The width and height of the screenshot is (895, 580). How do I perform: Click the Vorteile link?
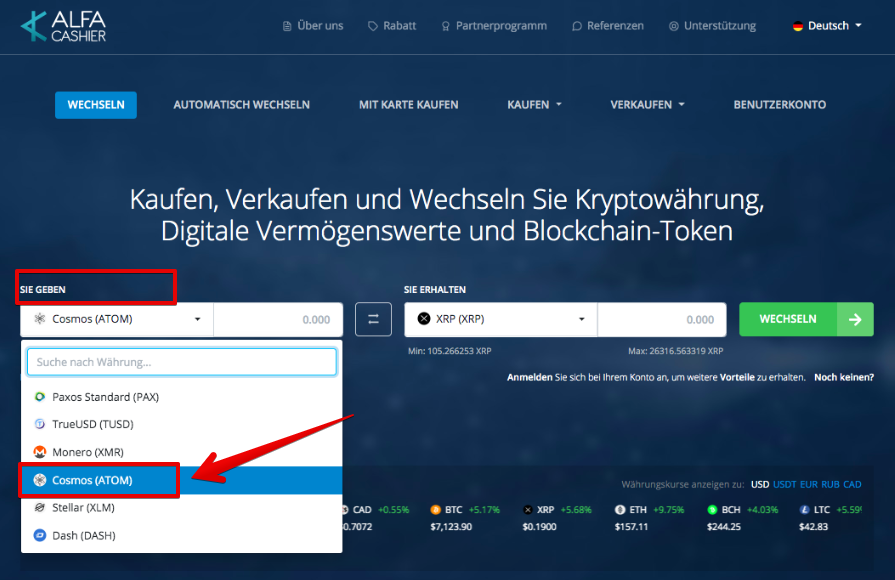737,377
